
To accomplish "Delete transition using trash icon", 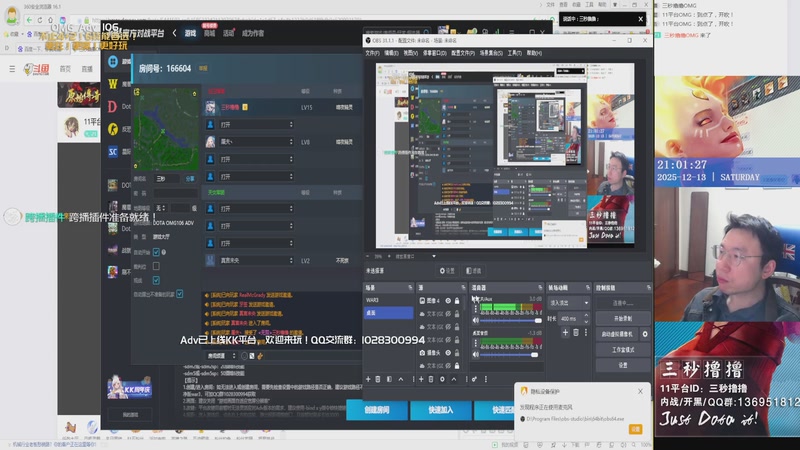I will coord(576,333).
